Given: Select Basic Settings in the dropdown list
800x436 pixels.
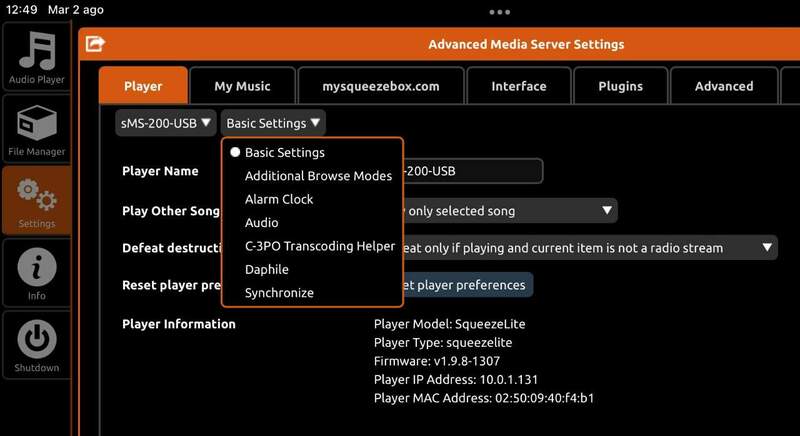Looking at the screenshot, I should [x=285, y=152].
